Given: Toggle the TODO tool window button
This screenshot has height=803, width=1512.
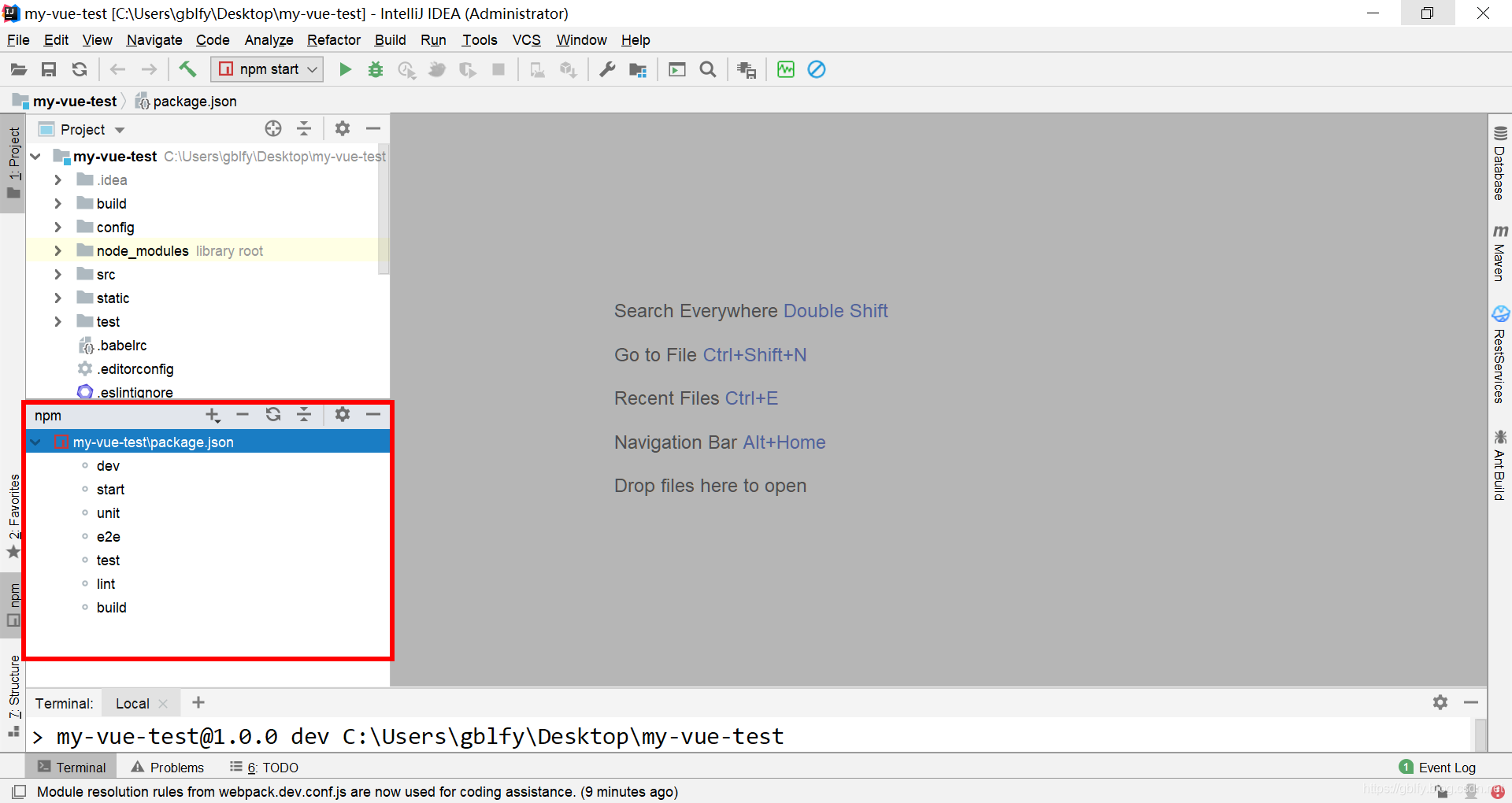Looking at the screenshot, I should point(264,768).
